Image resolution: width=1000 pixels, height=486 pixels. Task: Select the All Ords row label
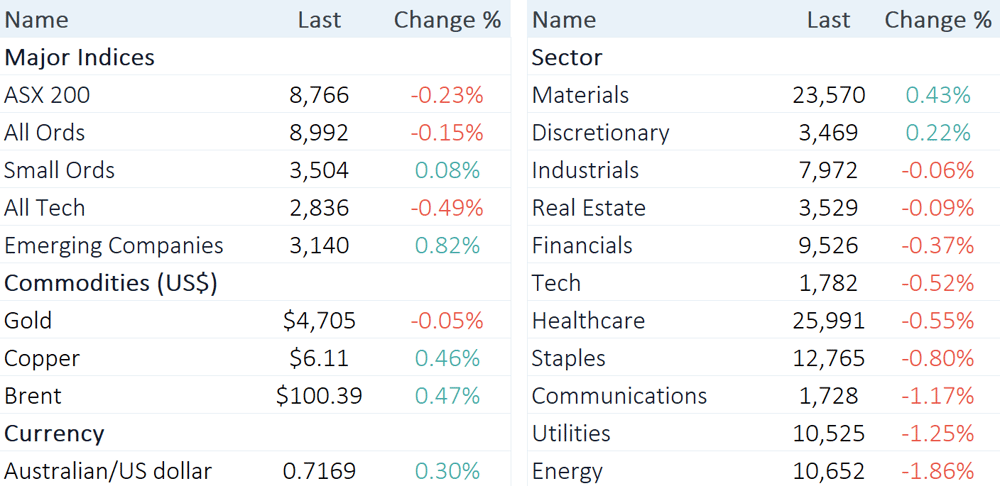[x=45, y=133]
